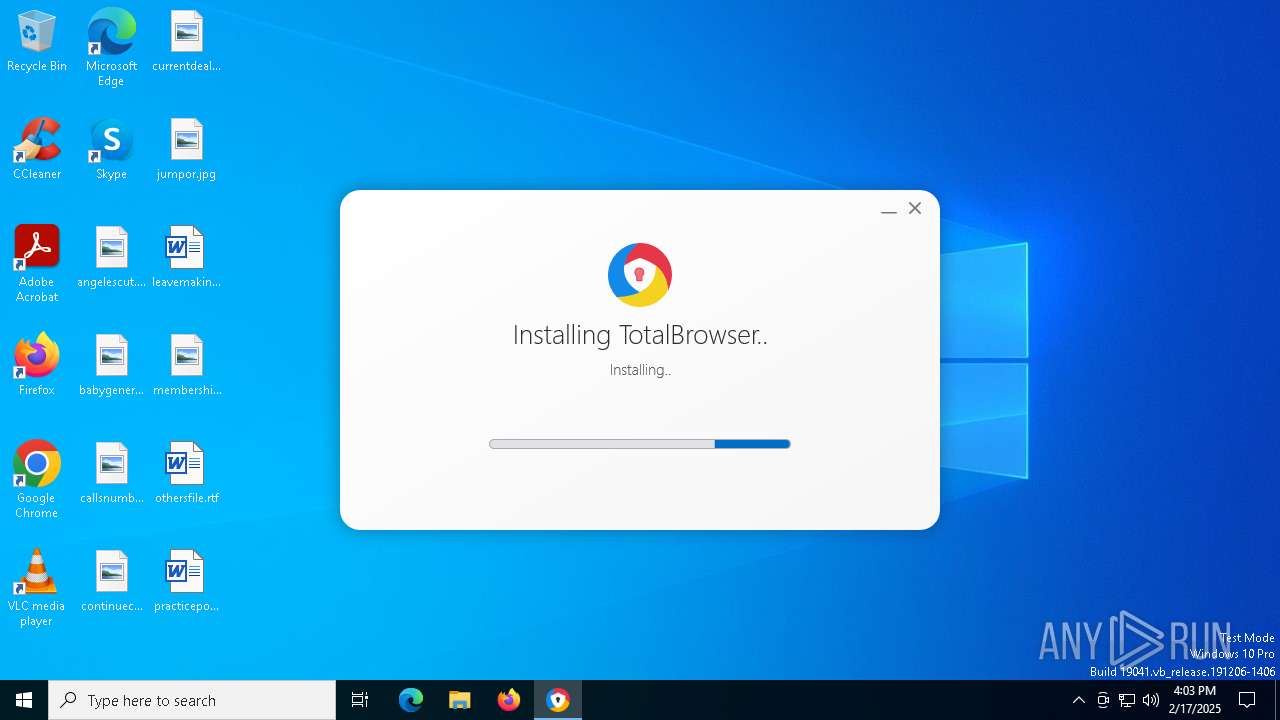Open the Action Center notifications icon
This screenshot has height=720, width=1280.
tap(1247, 700)
